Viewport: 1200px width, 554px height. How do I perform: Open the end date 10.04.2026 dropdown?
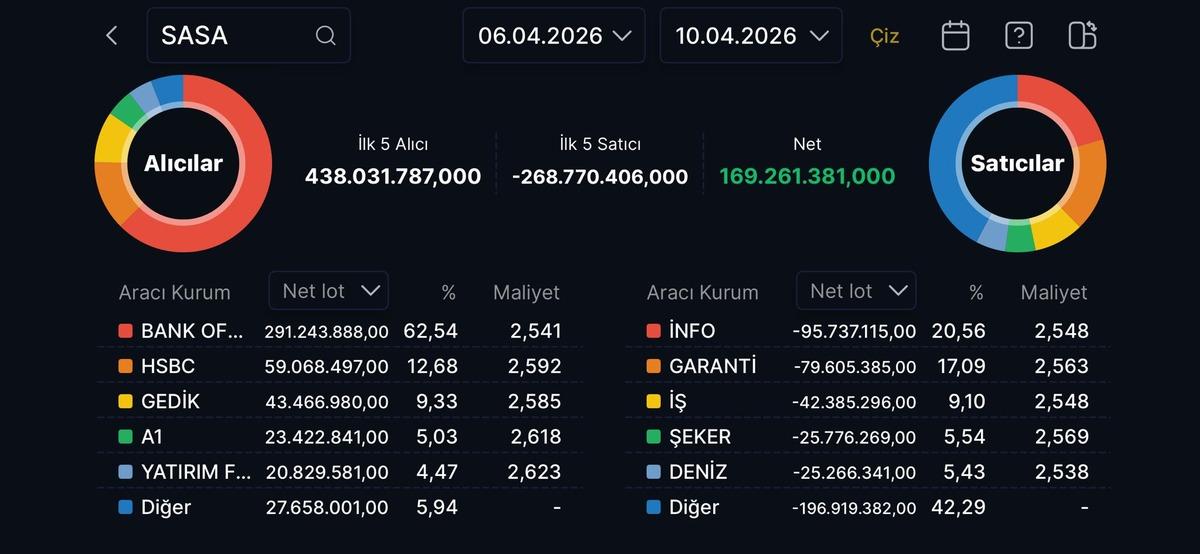coord(751,36)
